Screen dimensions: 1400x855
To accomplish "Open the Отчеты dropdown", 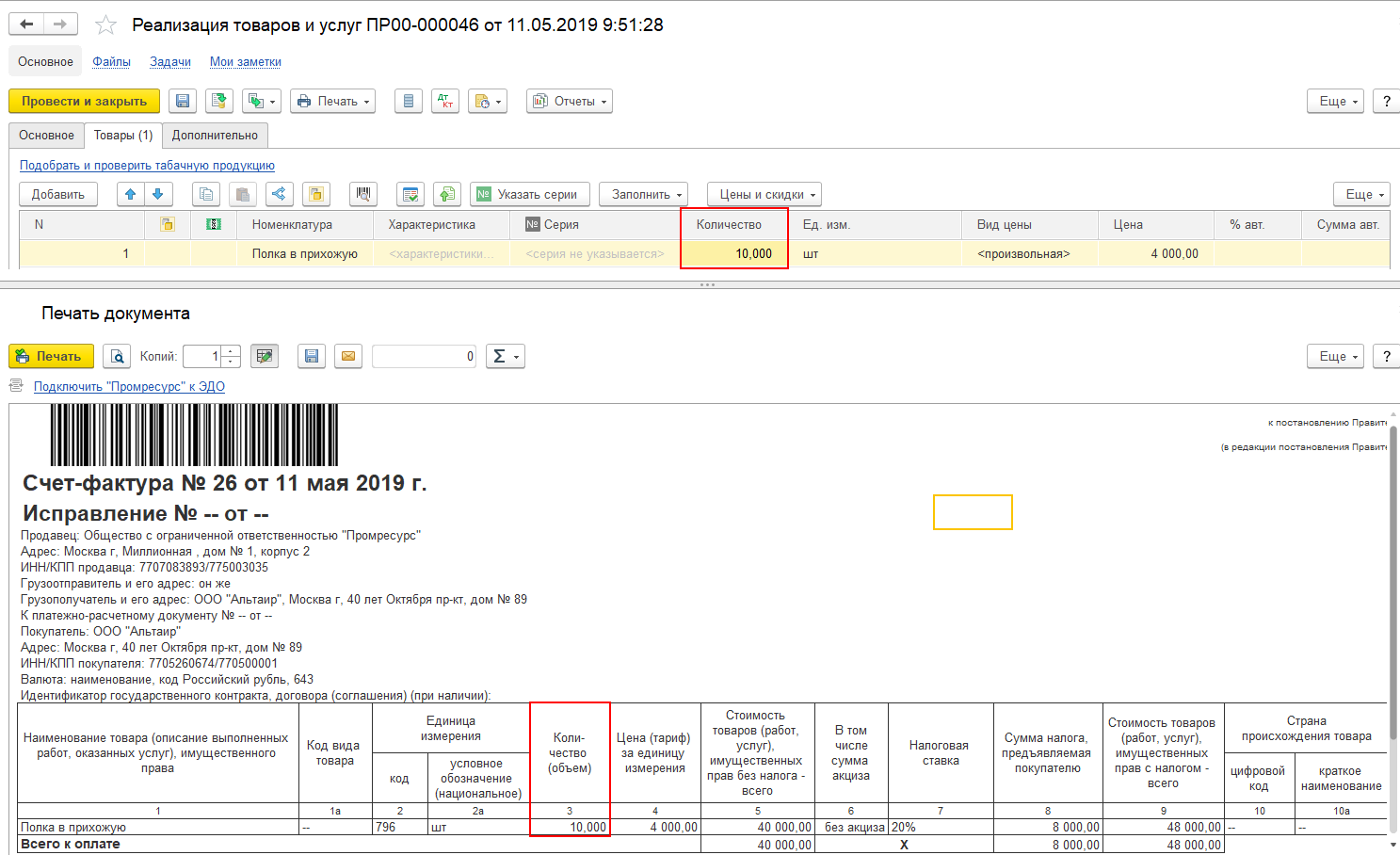I will pyautogui.click(x=570, y=101).
